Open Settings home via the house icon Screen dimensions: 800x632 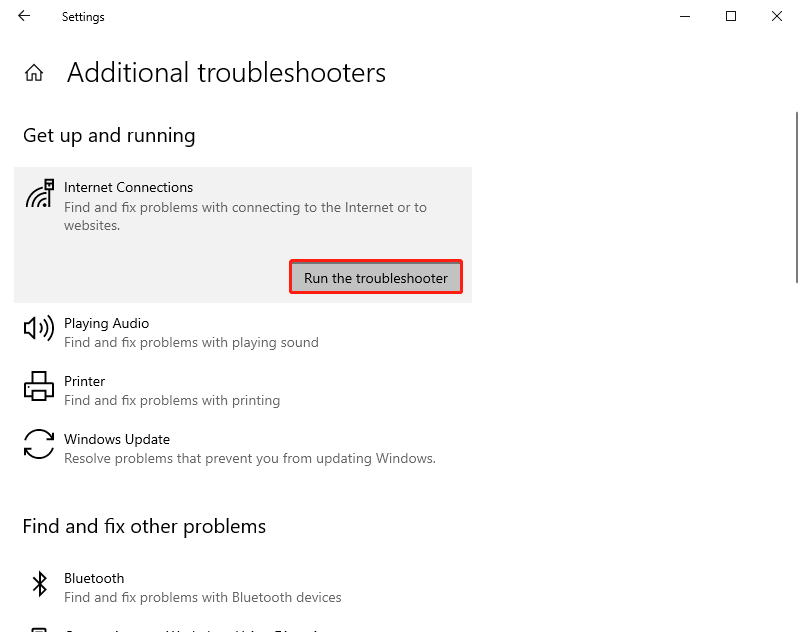pyautogui.click(x=34, y=72)
